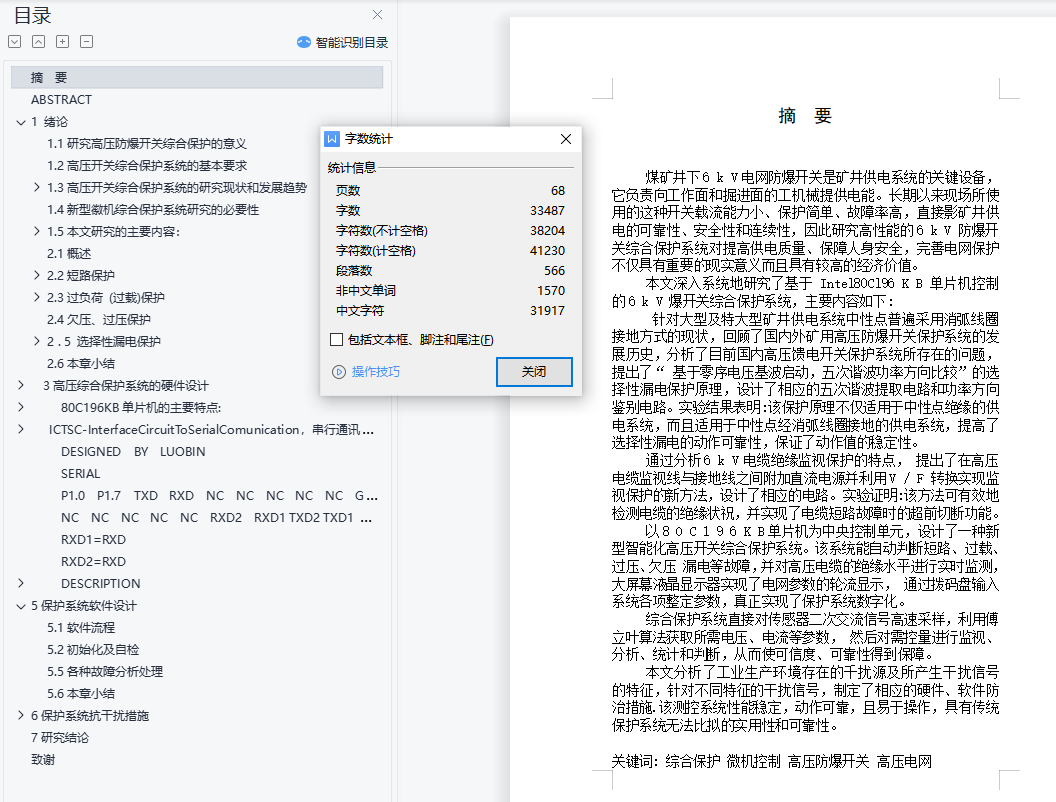
Task: Go to 1.4 新型微机综合保护系统研究的必要性
Action: point(153,209)
